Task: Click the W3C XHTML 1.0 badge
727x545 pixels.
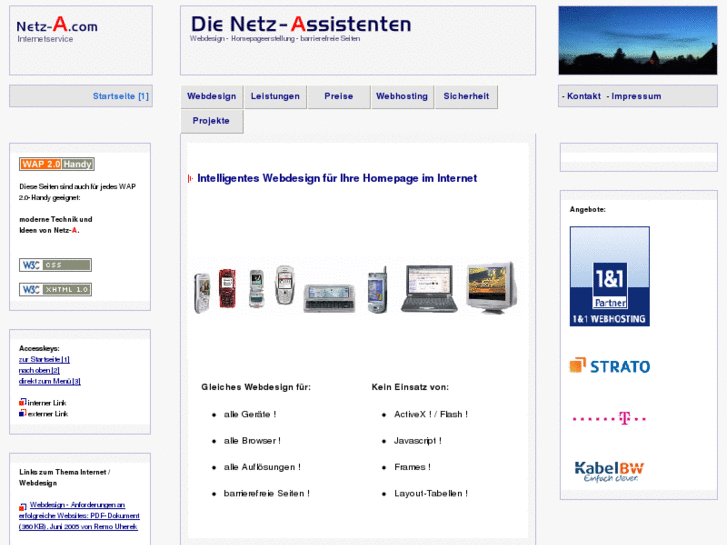Action: pyautogui.click(x=55, y=289)
